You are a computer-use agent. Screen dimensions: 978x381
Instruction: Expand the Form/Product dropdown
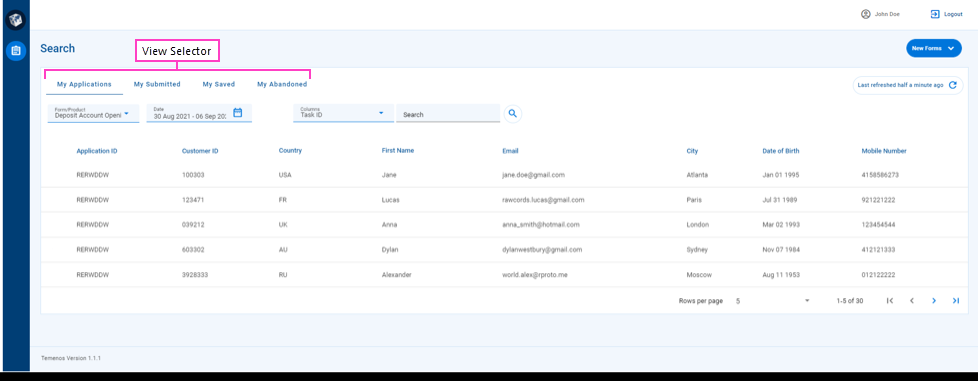point(93,113)
